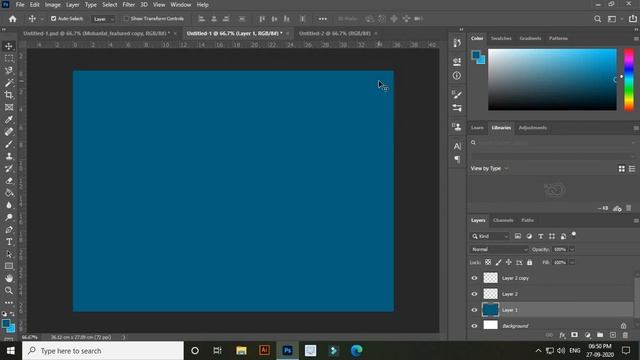
Task: Open the blend mode Normal dropdown
Action: coord(499,249)
